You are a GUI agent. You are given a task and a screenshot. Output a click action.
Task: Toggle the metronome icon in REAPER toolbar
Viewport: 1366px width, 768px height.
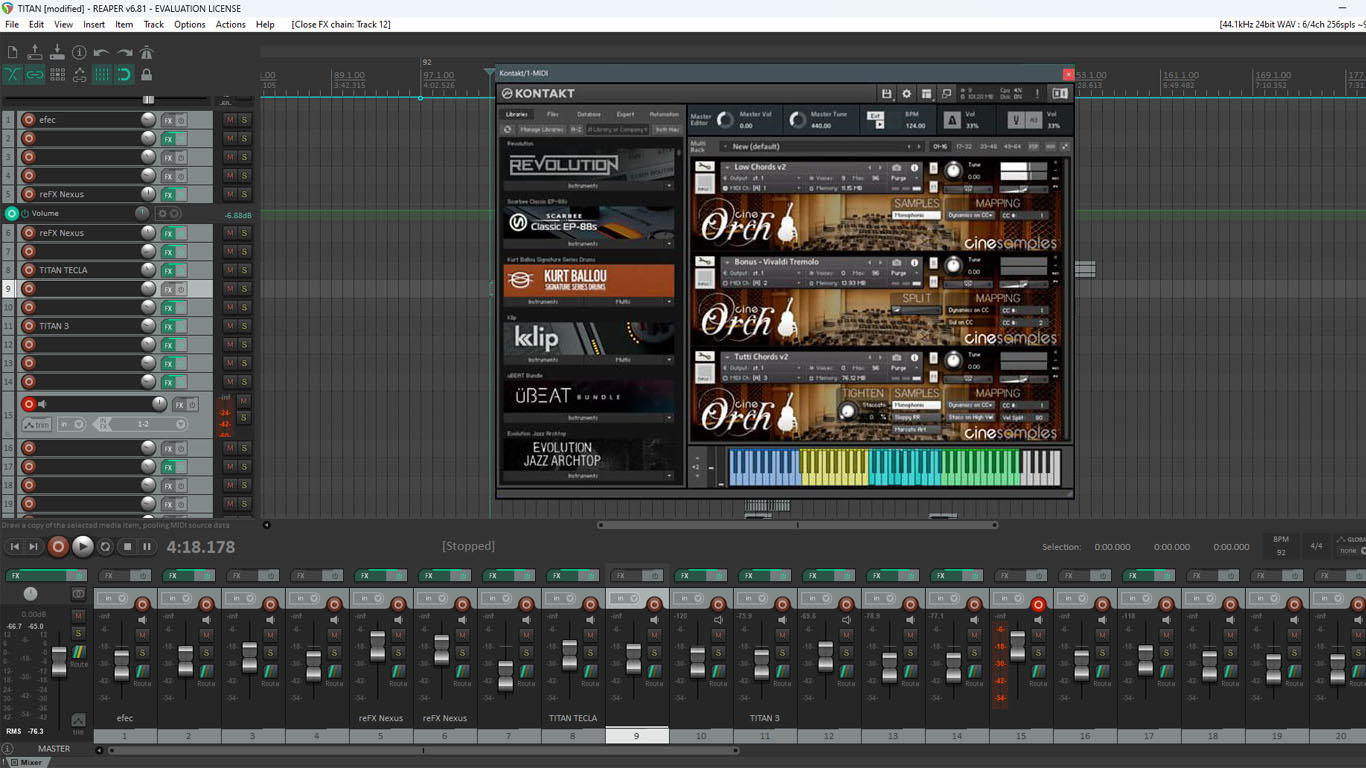146,53
